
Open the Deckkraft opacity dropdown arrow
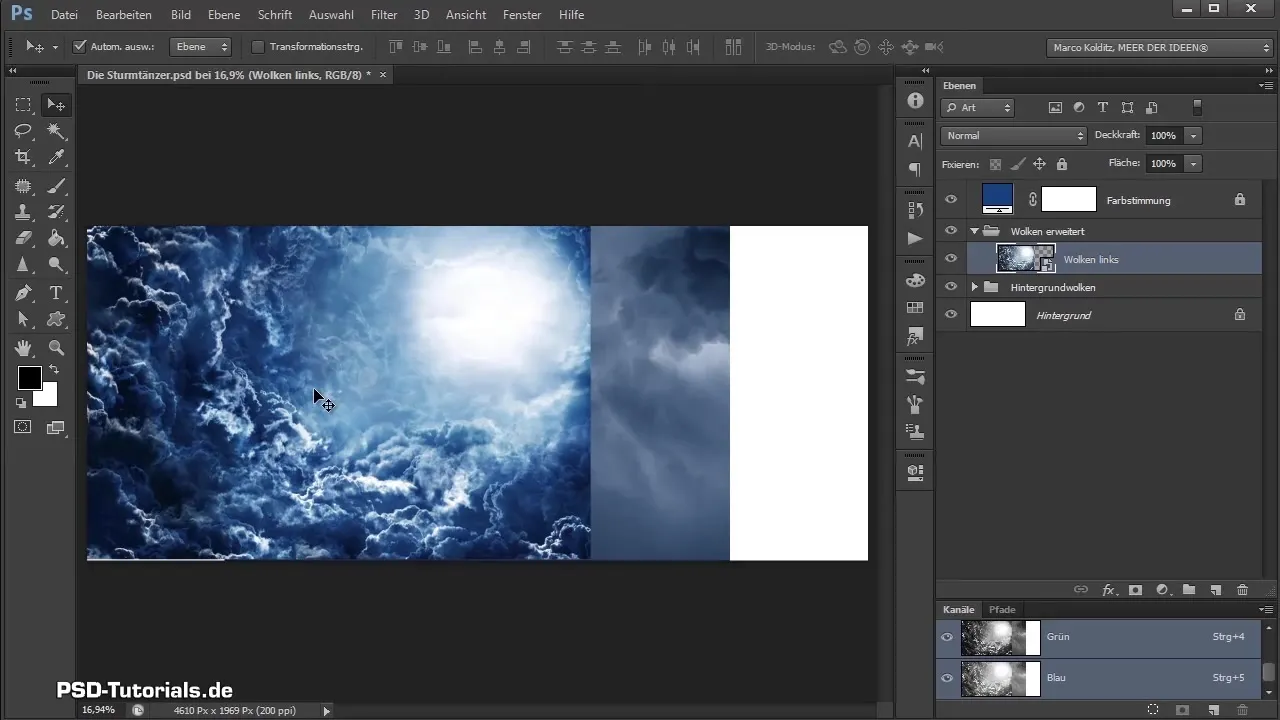(x=1194, y=135)
